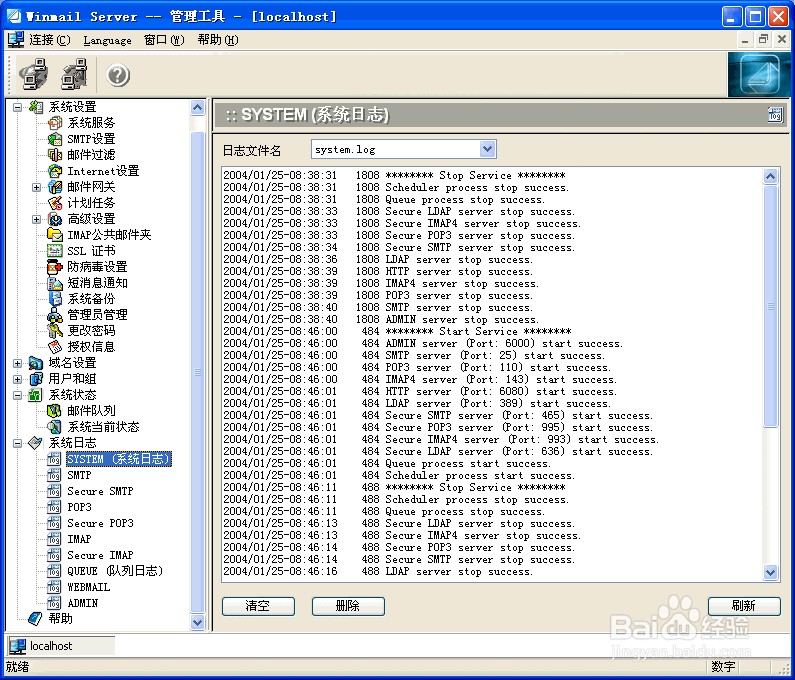
Task: Click the connect to server toolbar icon
Action: coord(33,75)
